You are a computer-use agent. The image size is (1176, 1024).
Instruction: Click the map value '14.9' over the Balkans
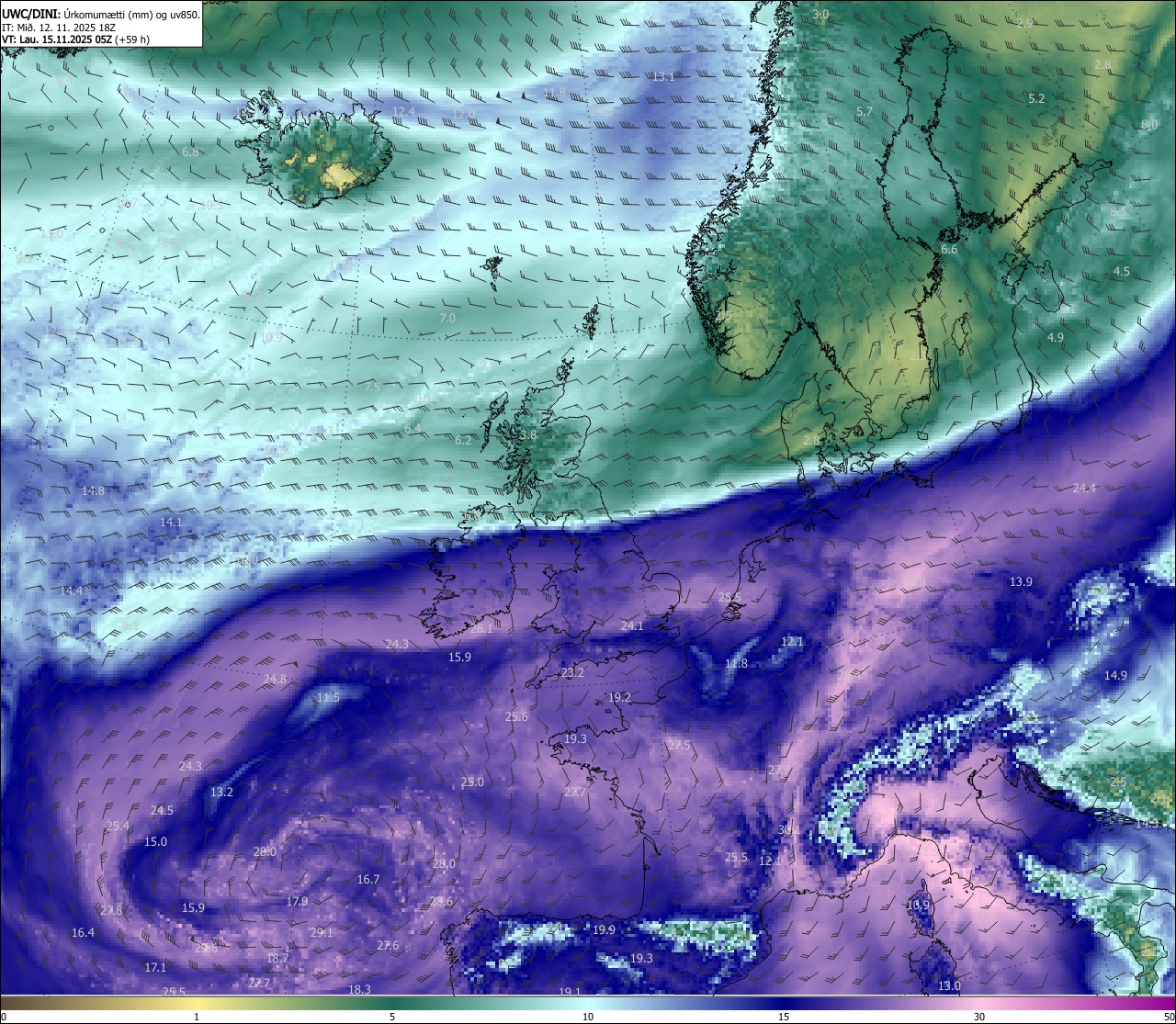(x=1115, y=676)
